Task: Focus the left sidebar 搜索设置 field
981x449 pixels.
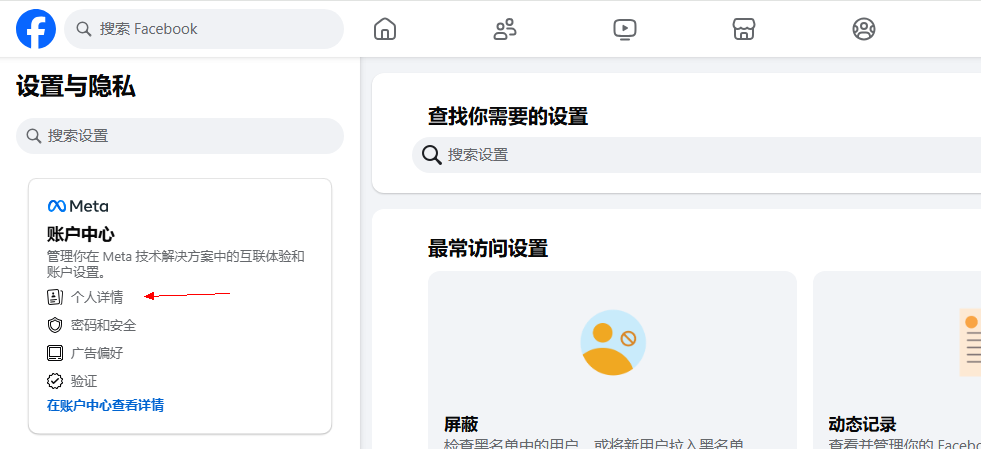Action: 180,136
